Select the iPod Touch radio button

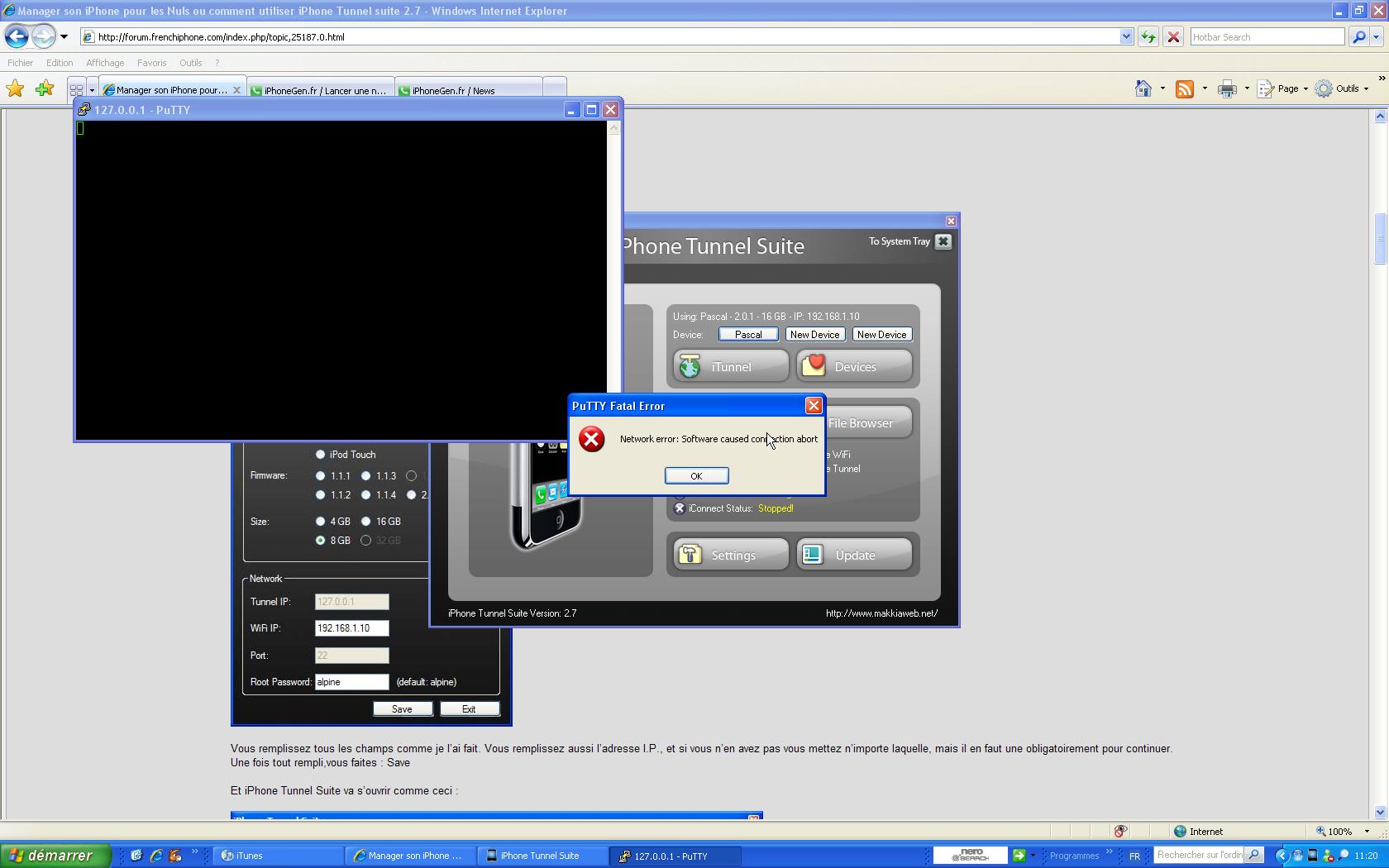tap(320, 455)
